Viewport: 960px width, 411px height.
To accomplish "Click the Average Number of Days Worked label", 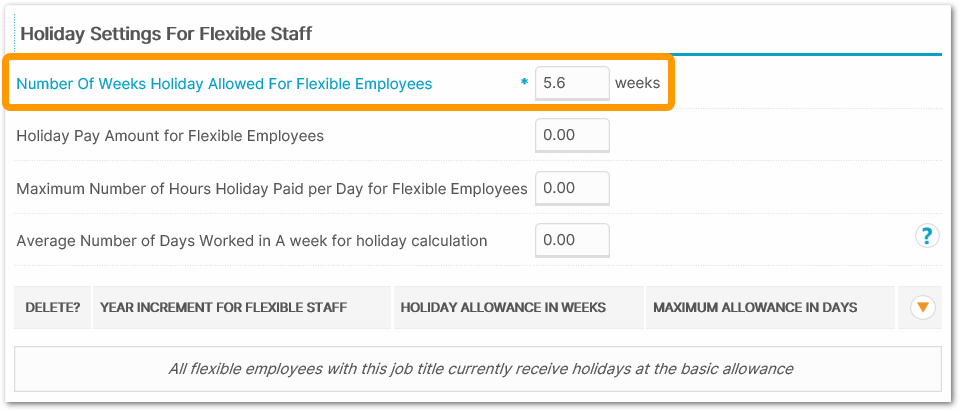I will pos(251,240).
